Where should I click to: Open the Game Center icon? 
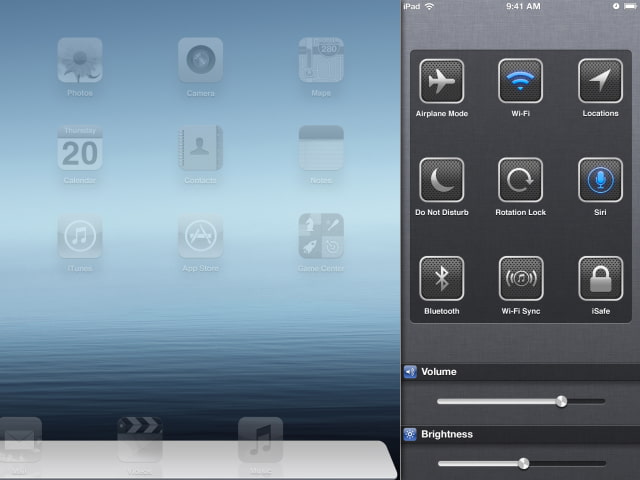(x=321, y=236)
